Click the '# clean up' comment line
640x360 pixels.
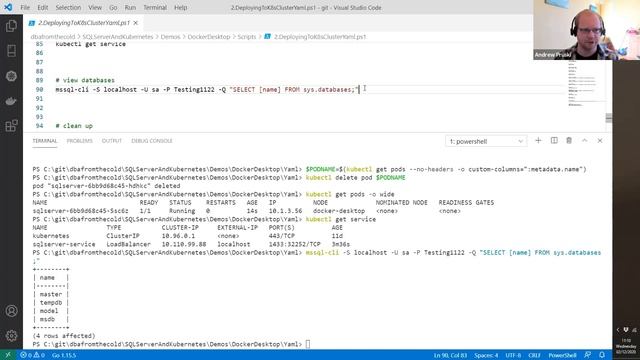(x=74, y=126)
